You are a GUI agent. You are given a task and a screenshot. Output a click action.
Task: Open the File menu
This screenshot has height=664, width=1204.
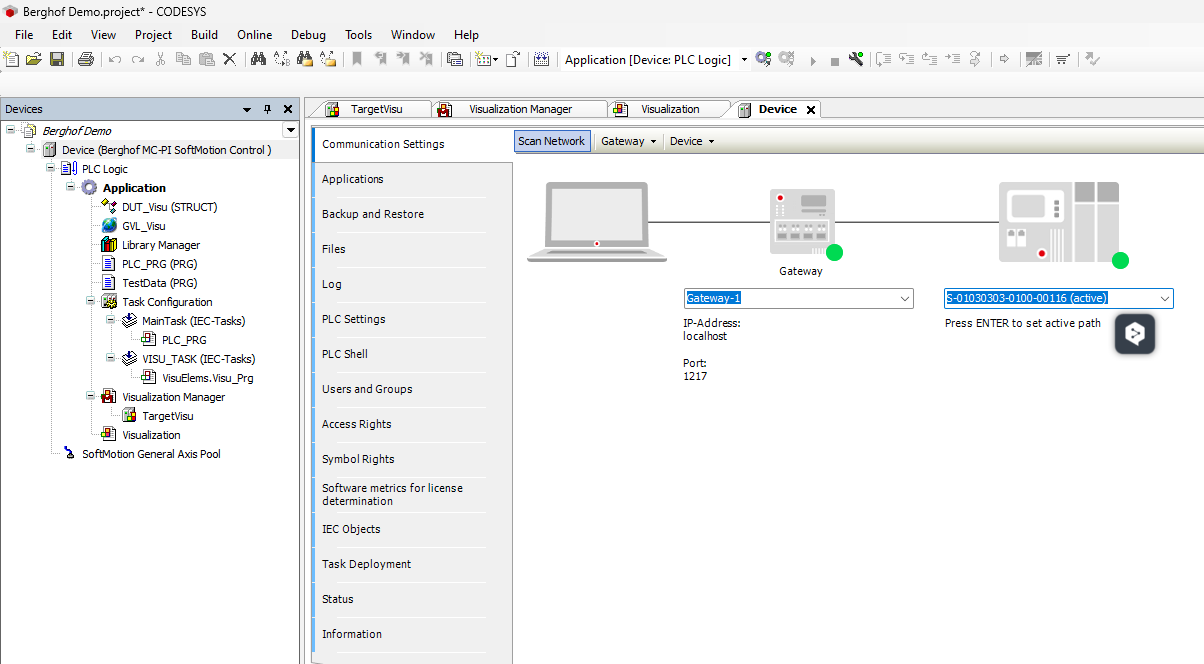pyautogui.click(x=24, y=34)
